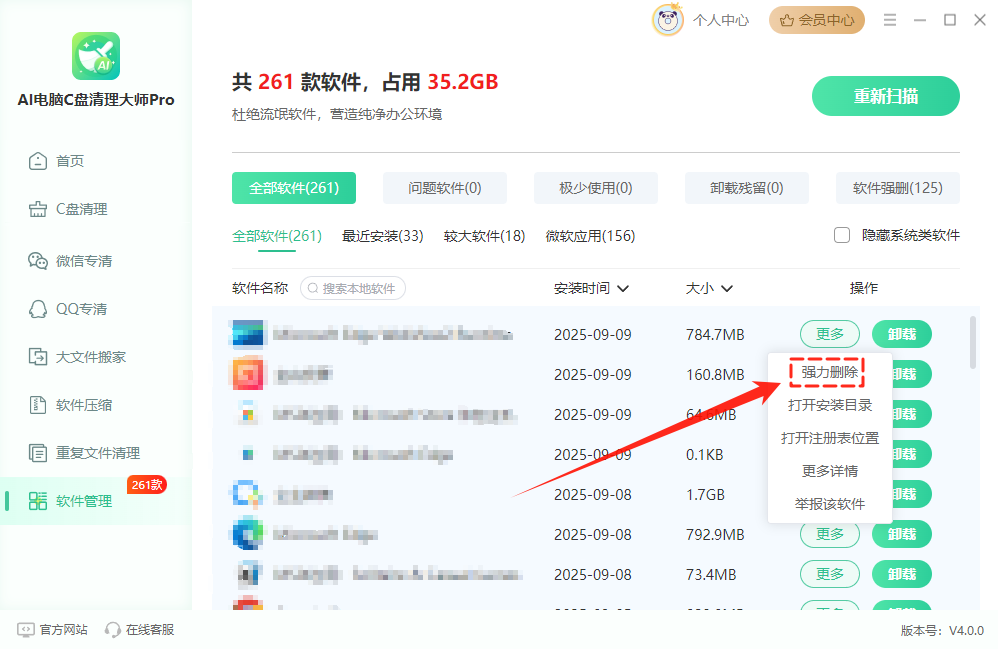Screen dimensions: 998x649
Task: Open 在线客服 support
Action: (x=140, y=630)
